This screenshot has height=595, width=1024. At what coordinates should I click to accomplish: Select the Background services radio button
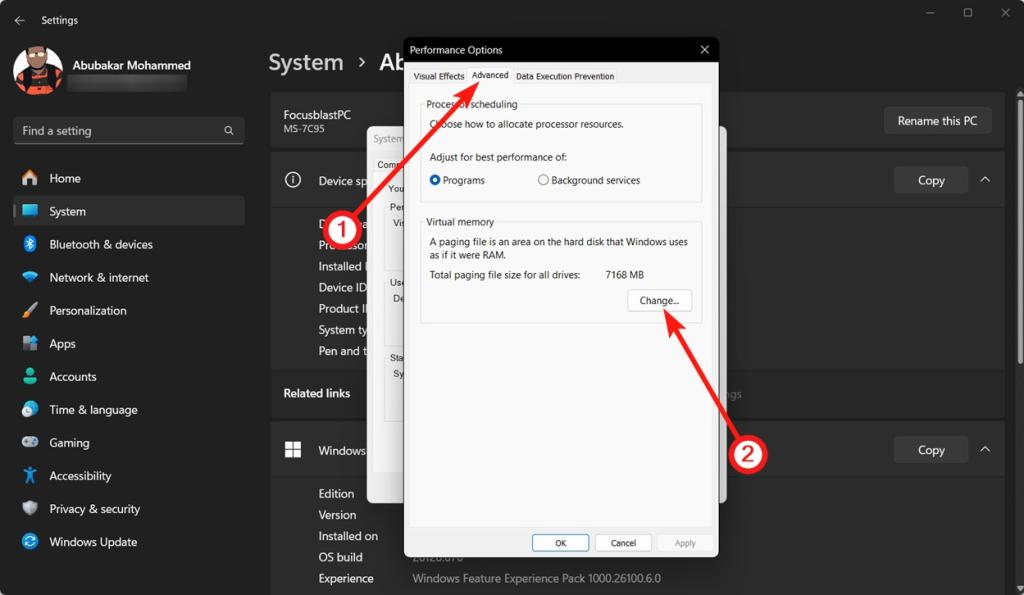tap(543, 180)
